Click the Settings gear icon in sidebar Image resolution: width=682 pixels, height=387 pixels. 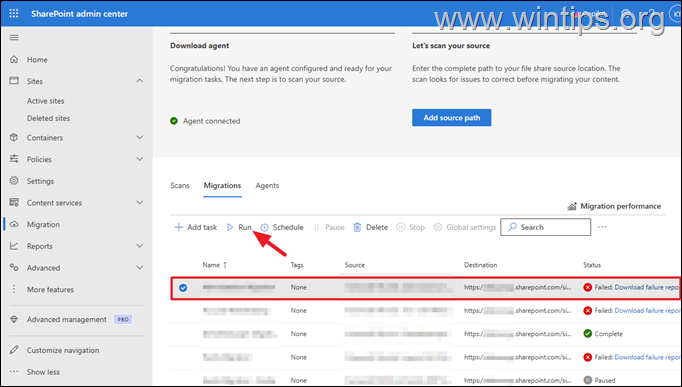point(14,180)
